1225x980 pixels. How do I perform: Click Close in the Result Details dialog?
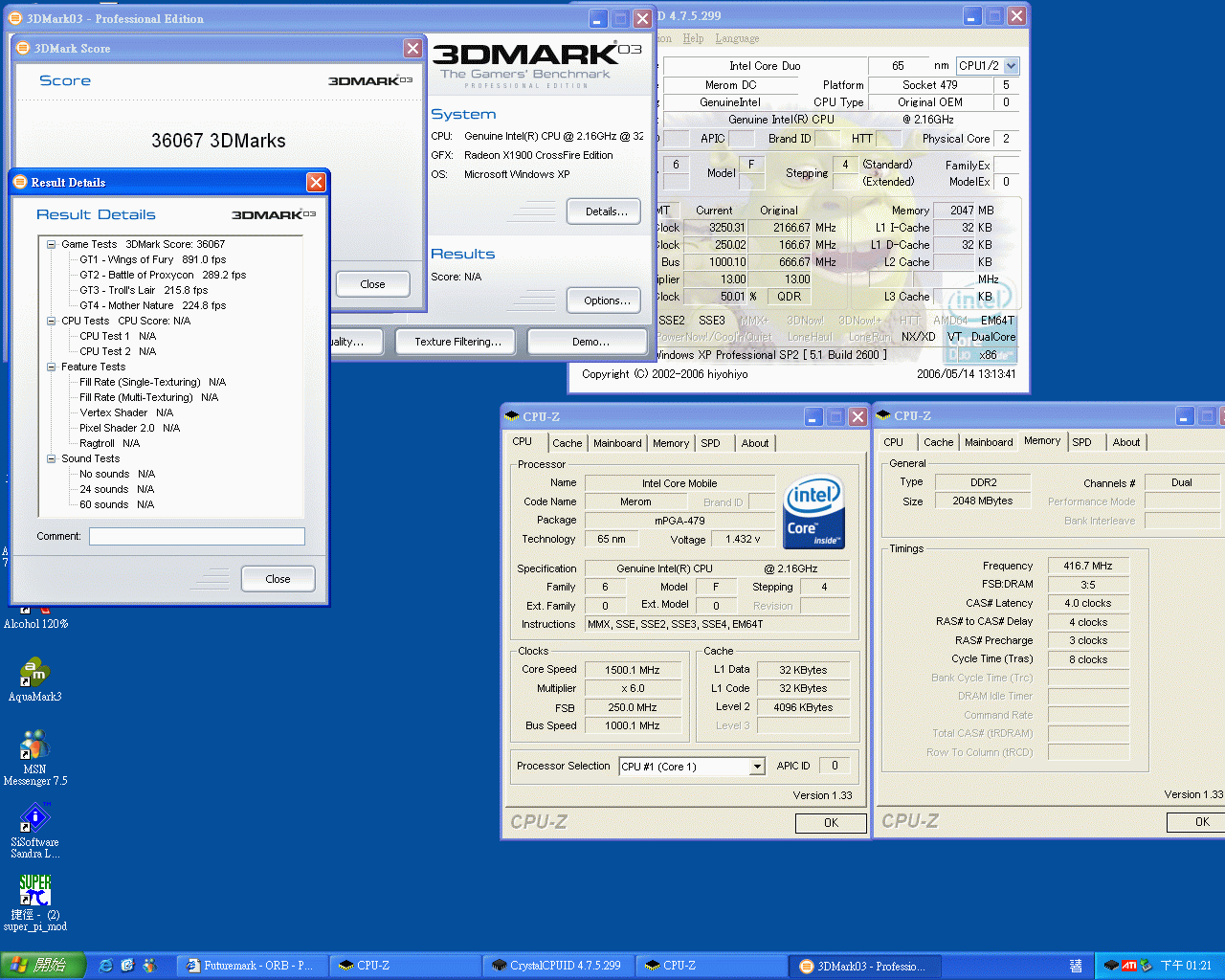(278, 579)
